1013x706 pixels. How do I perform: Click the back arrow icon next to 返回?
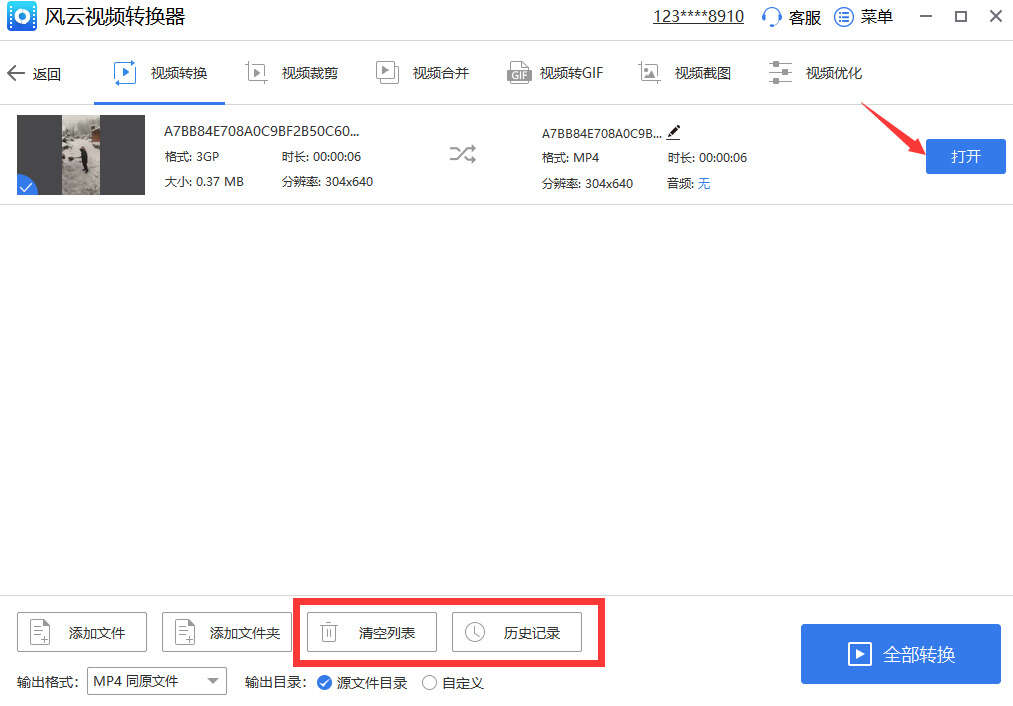tap(16, 73)
